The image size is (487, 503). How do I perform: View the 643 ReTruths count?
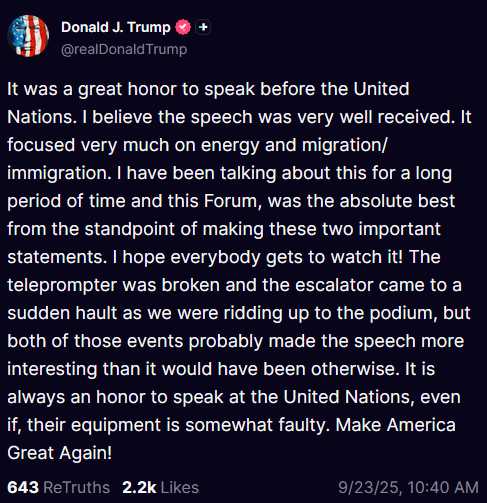click(23, 487)
